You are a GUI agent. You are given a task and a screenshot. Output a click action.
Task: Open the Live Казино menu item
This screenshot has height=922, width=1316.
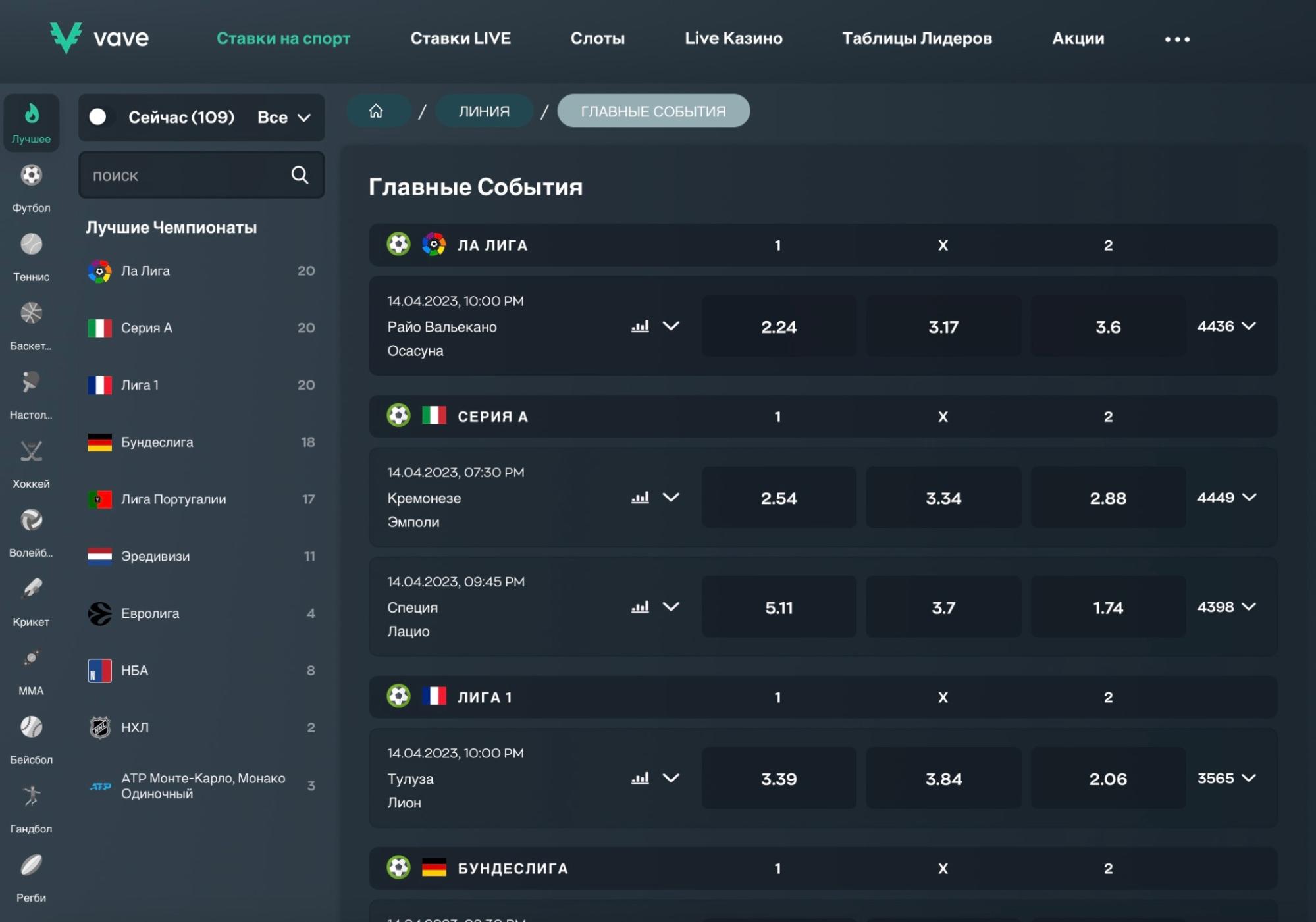point(733,38)
